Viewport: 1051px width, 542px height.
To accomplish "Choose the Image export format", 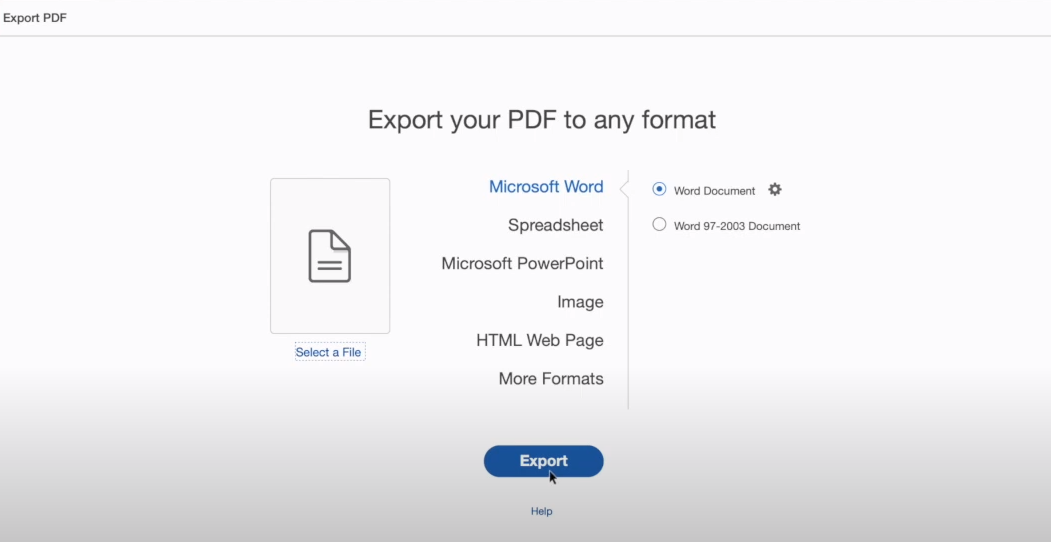I will (580, 302).
